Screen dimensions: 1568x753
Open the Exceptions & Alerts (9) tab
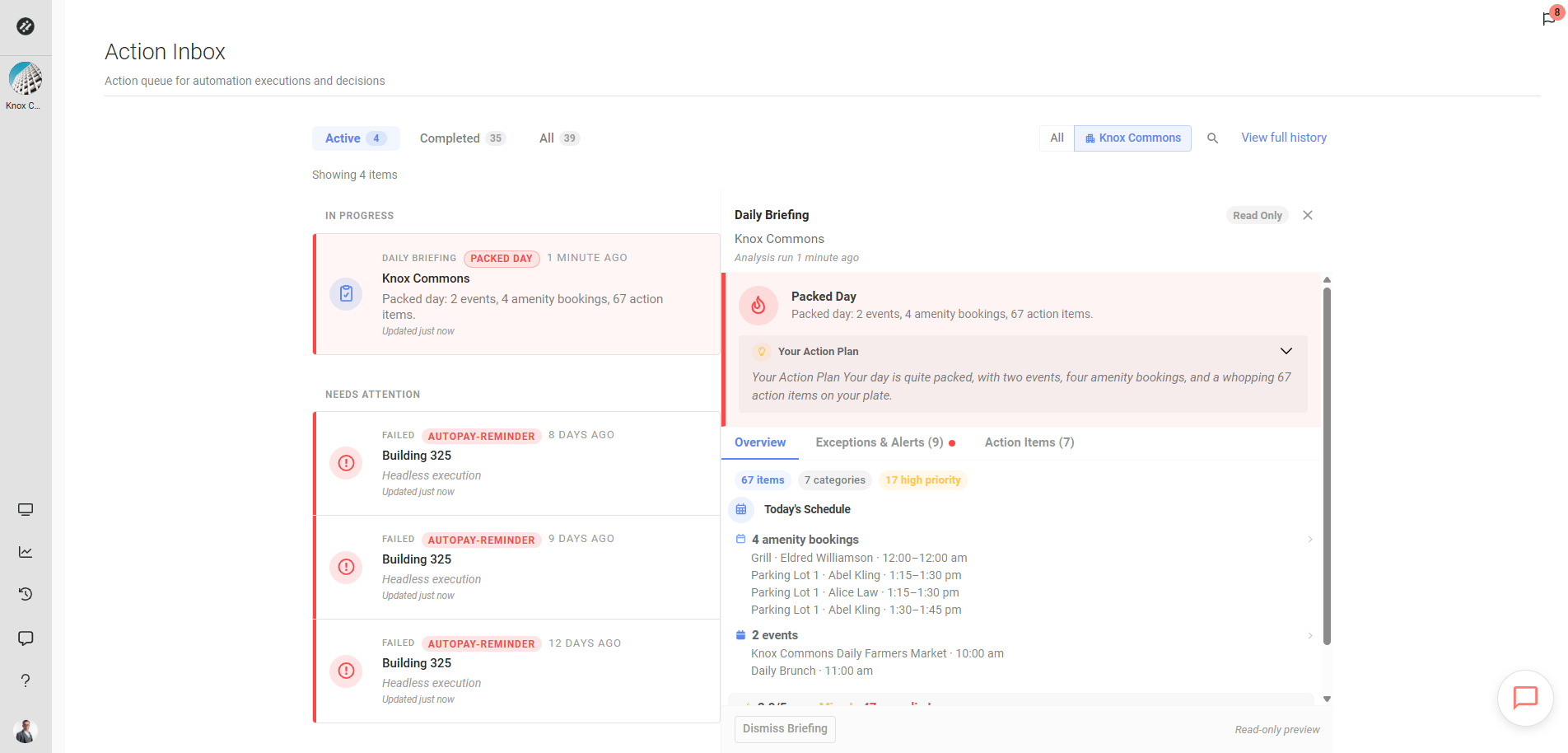coord(885,442)
